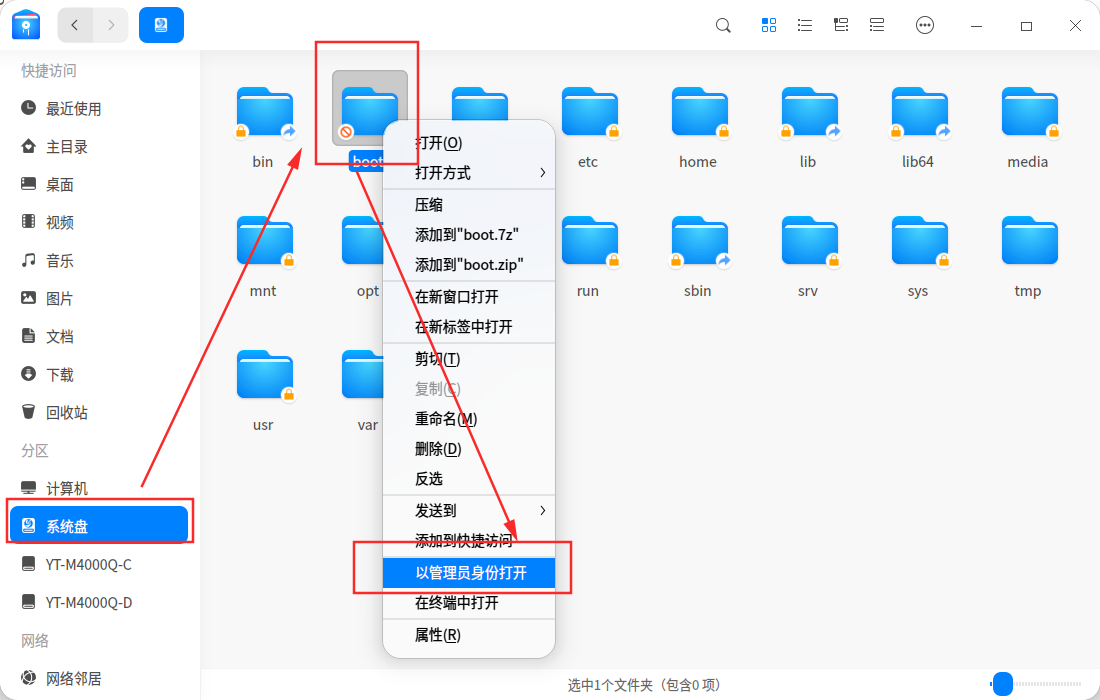This screenshot has width=1100, height=700.
Task: Choose 重命名(M) in the context menu
Action: pyautogui.click(x=469, y=419)
